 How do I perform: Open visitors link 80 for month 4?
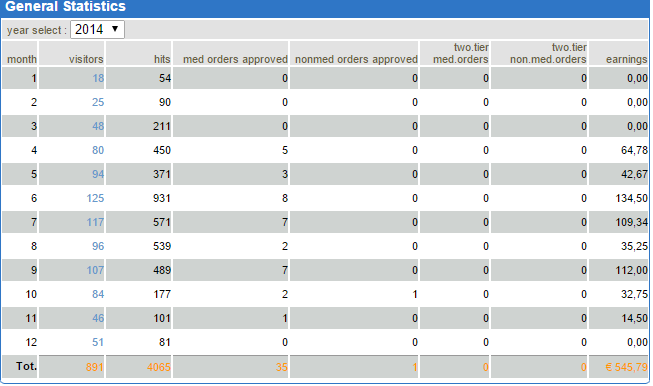point(98,150)
